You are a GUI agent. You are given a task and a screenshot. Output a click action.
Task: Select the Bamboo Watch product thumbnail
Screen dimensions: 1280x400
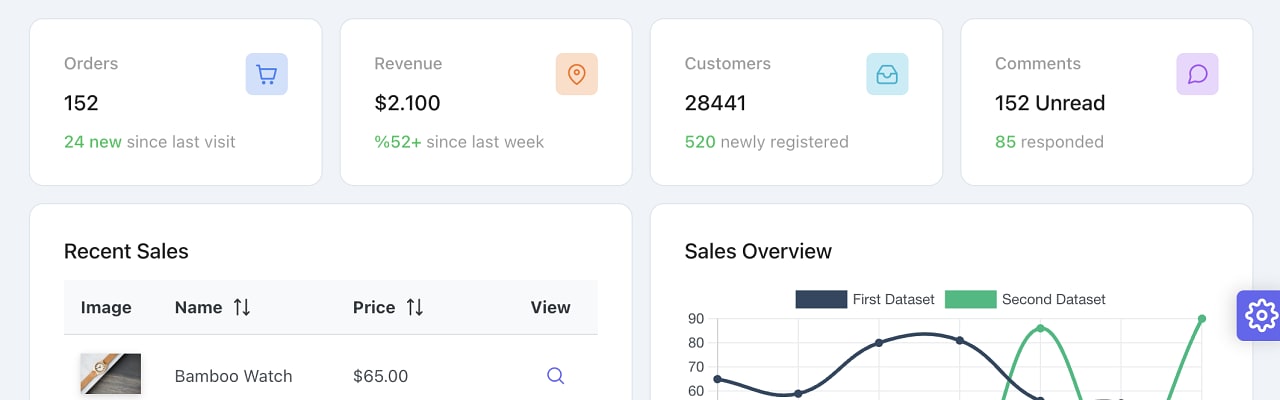tap(111, 374)
